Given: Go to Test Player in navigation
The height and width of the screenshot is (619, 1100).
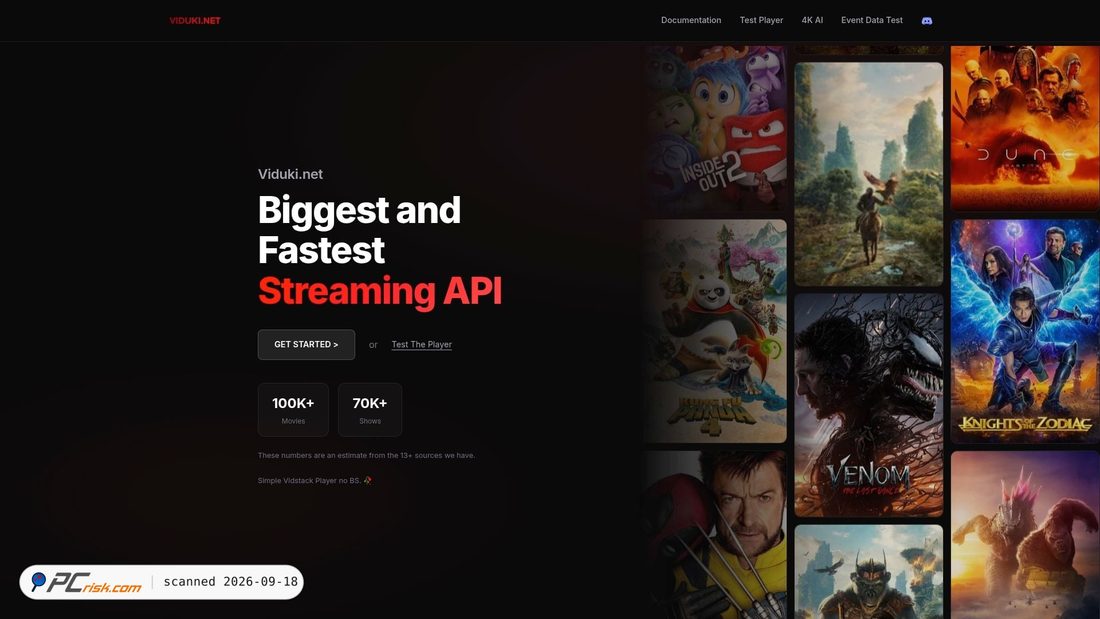Looking at the screenshot, I should pyautogui.click(x=761, y=20).
